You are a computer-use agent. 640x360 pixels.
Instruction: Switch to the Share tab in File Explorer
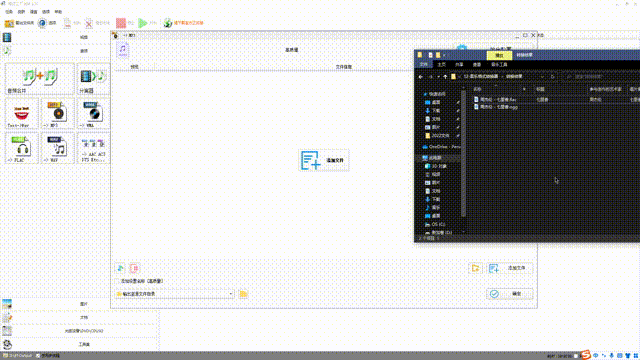459,64
